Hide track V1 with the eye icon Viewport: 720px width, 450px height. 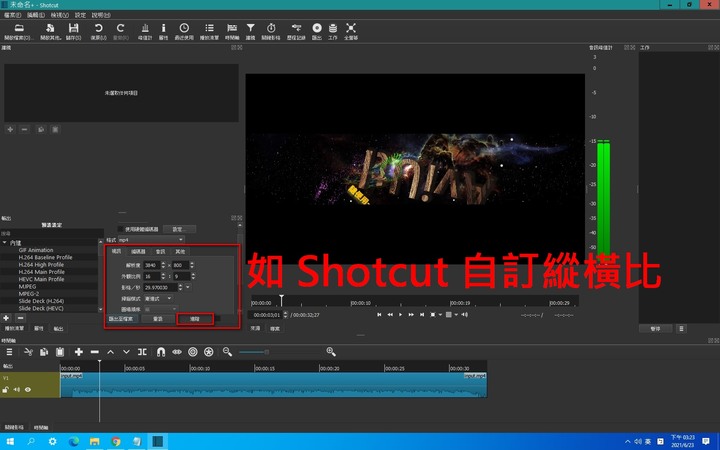click(x=28, y=389)
